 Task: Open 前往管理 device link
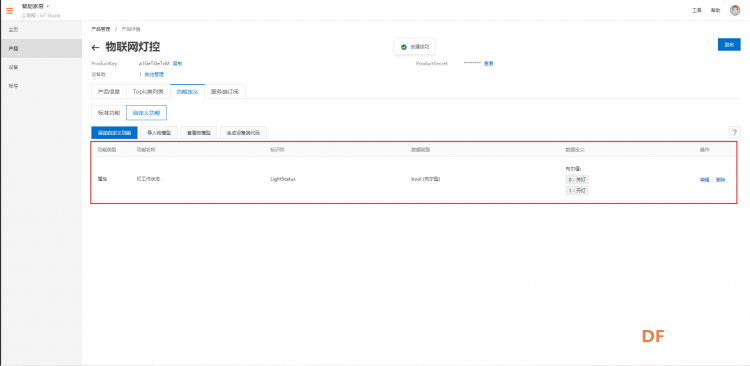pos(154,74)
